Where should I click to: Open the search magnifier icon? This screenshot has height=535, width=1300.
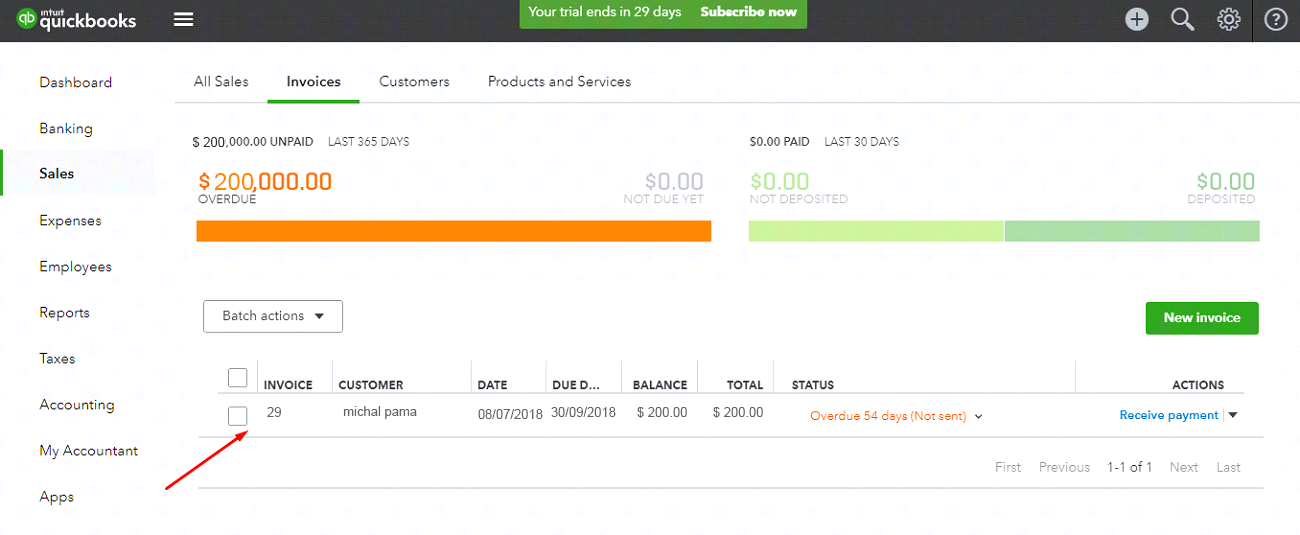click(1183, 20)
